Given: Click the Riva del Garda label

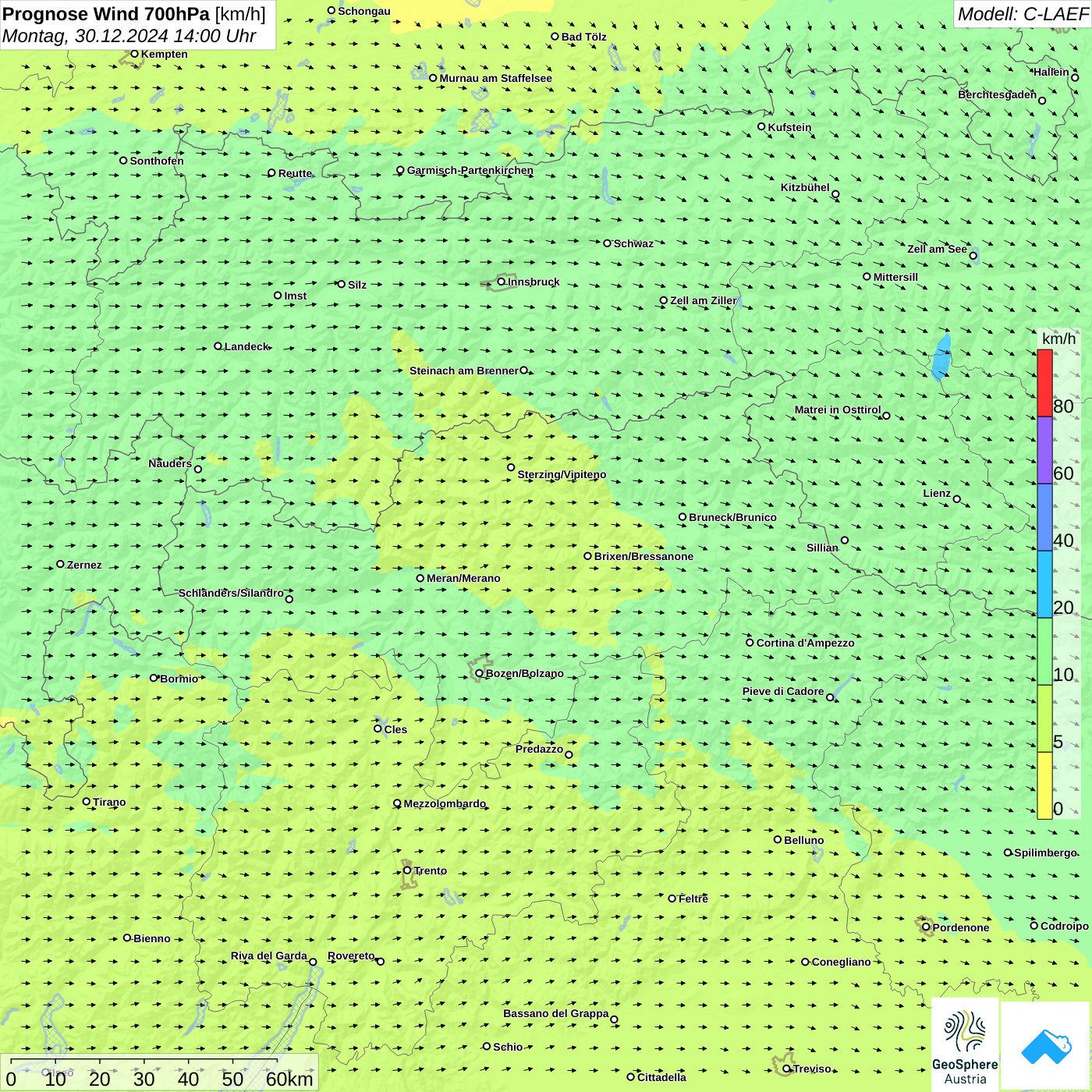Looking at the screenshot, I should pyautogui.click(x=268, y=955).
